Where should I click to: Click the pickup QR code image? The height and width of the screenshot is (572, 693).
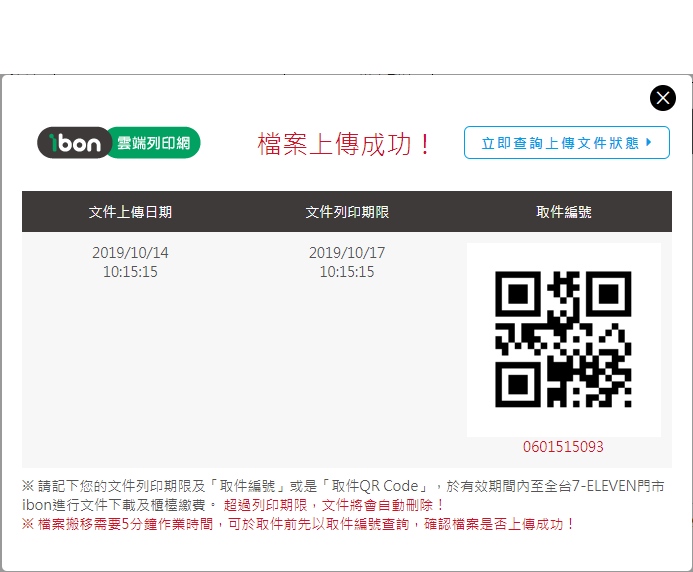(563, 339)
